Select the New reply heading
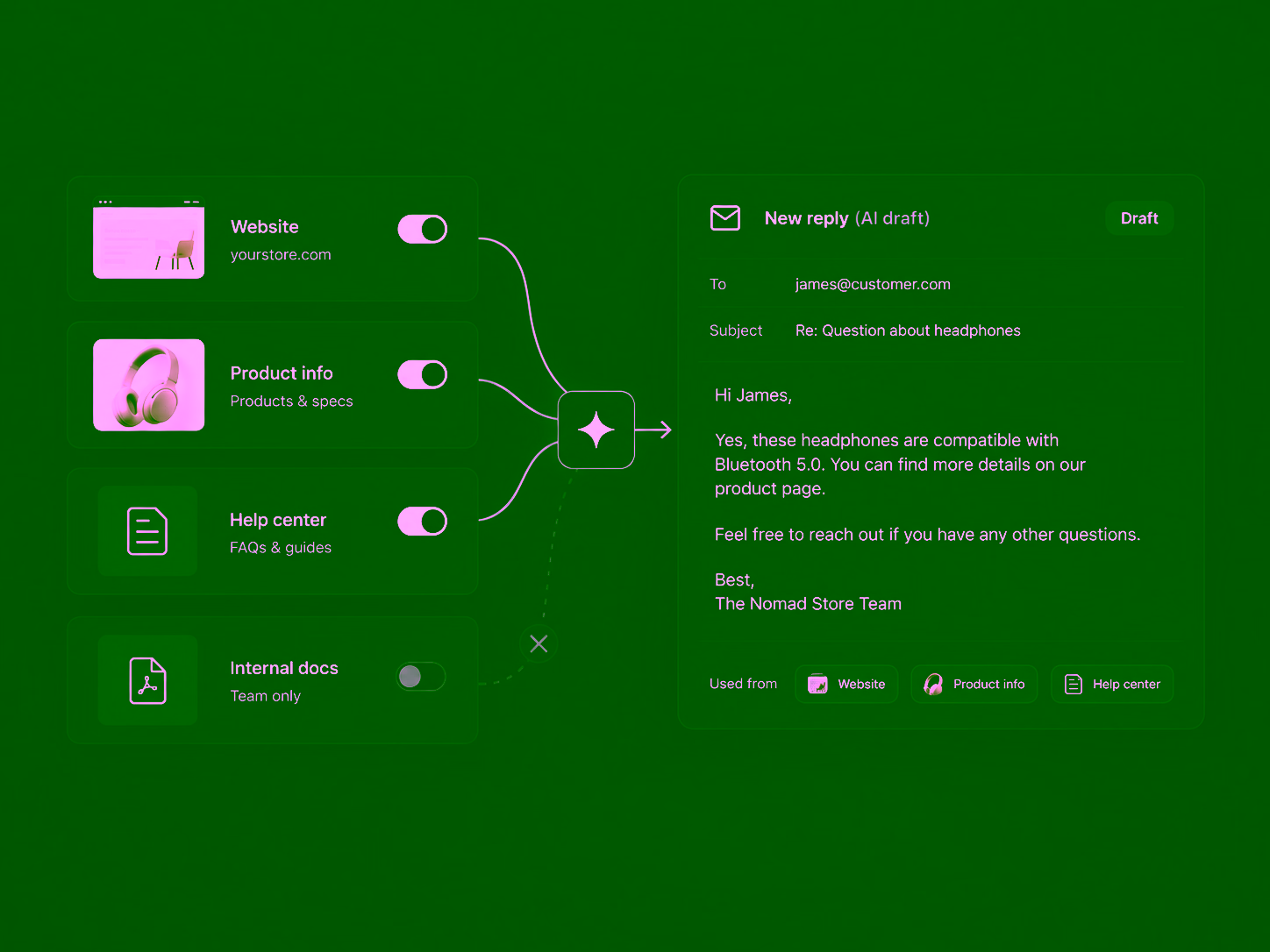 (806, 218)
